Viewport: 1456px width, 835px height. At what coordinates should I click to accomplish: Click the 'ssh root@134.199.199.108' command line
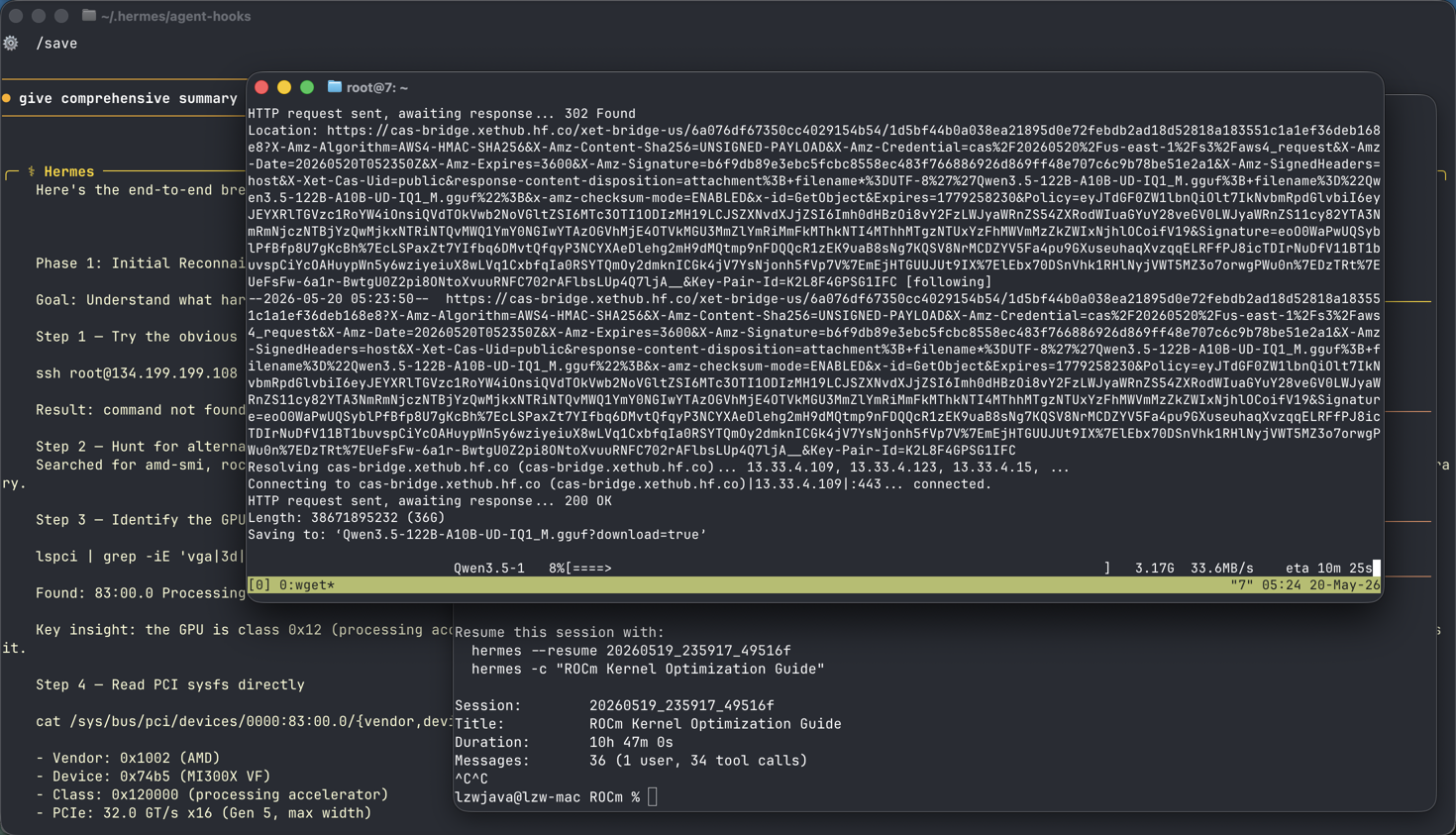(x=137, y=373)
